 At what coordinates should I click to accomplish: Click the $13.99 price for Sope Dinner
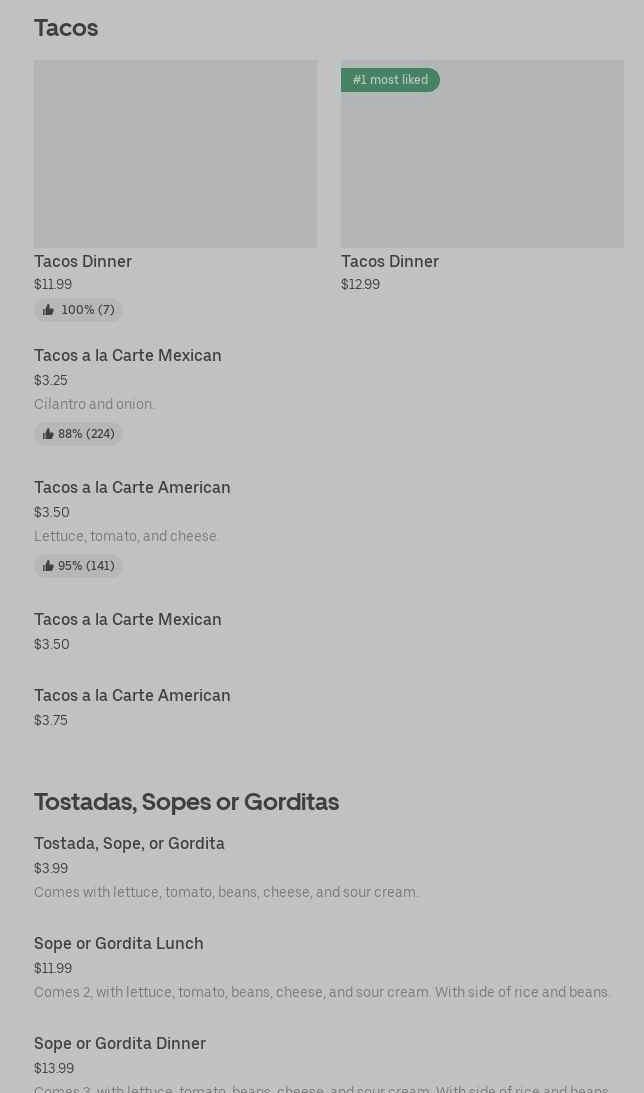[x=54, y=1069]
